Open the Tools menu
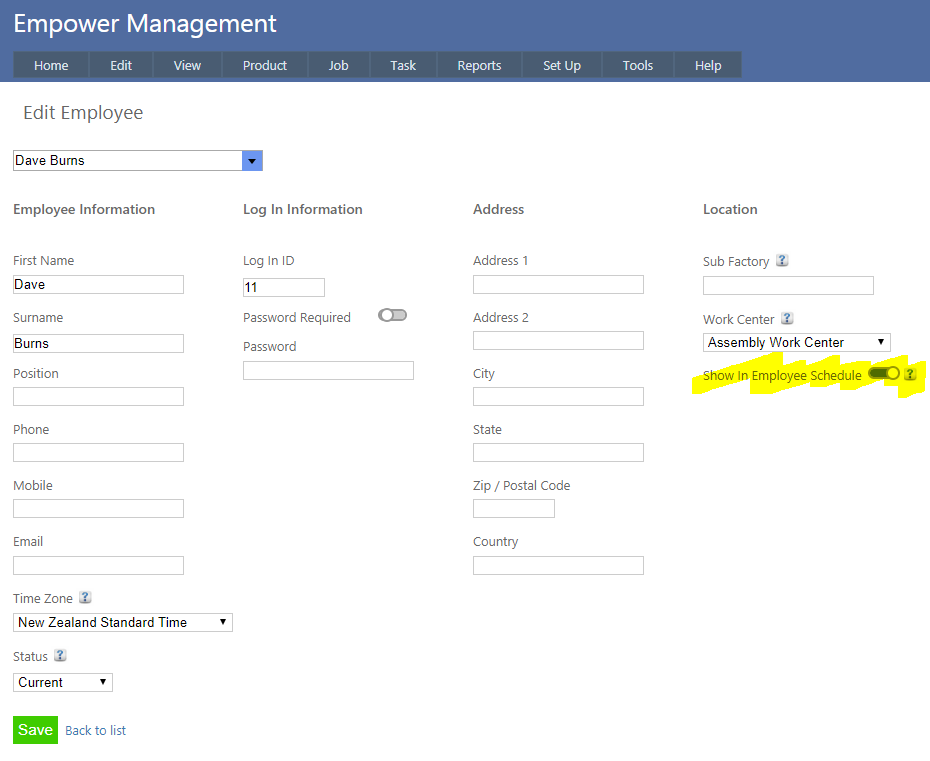Screen dimensions: 930x761 [x=637, y=65]
